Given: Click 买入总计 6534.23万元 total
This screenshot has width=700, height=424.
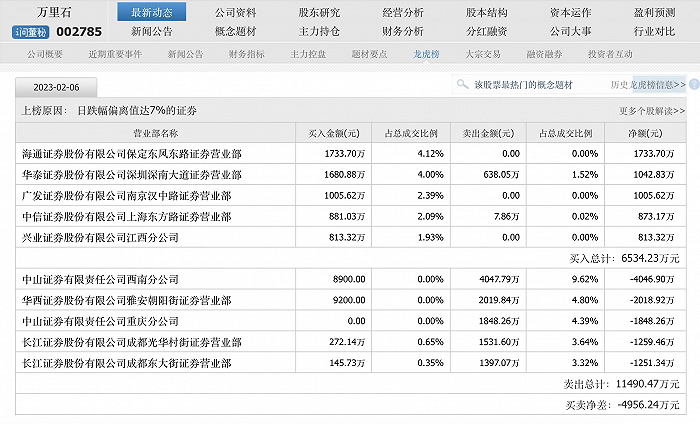Looking at the screenshot, I should click(625, 258).
